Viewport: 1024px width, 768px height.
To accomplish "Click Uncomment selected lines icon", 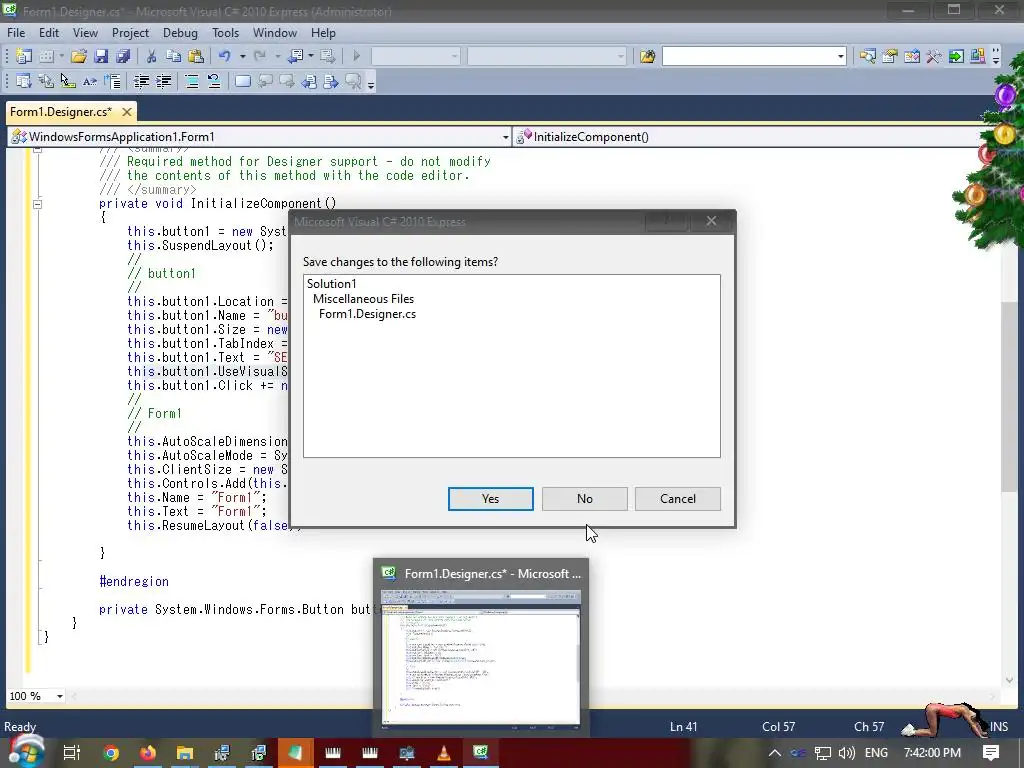I will (x=214, y=82).
